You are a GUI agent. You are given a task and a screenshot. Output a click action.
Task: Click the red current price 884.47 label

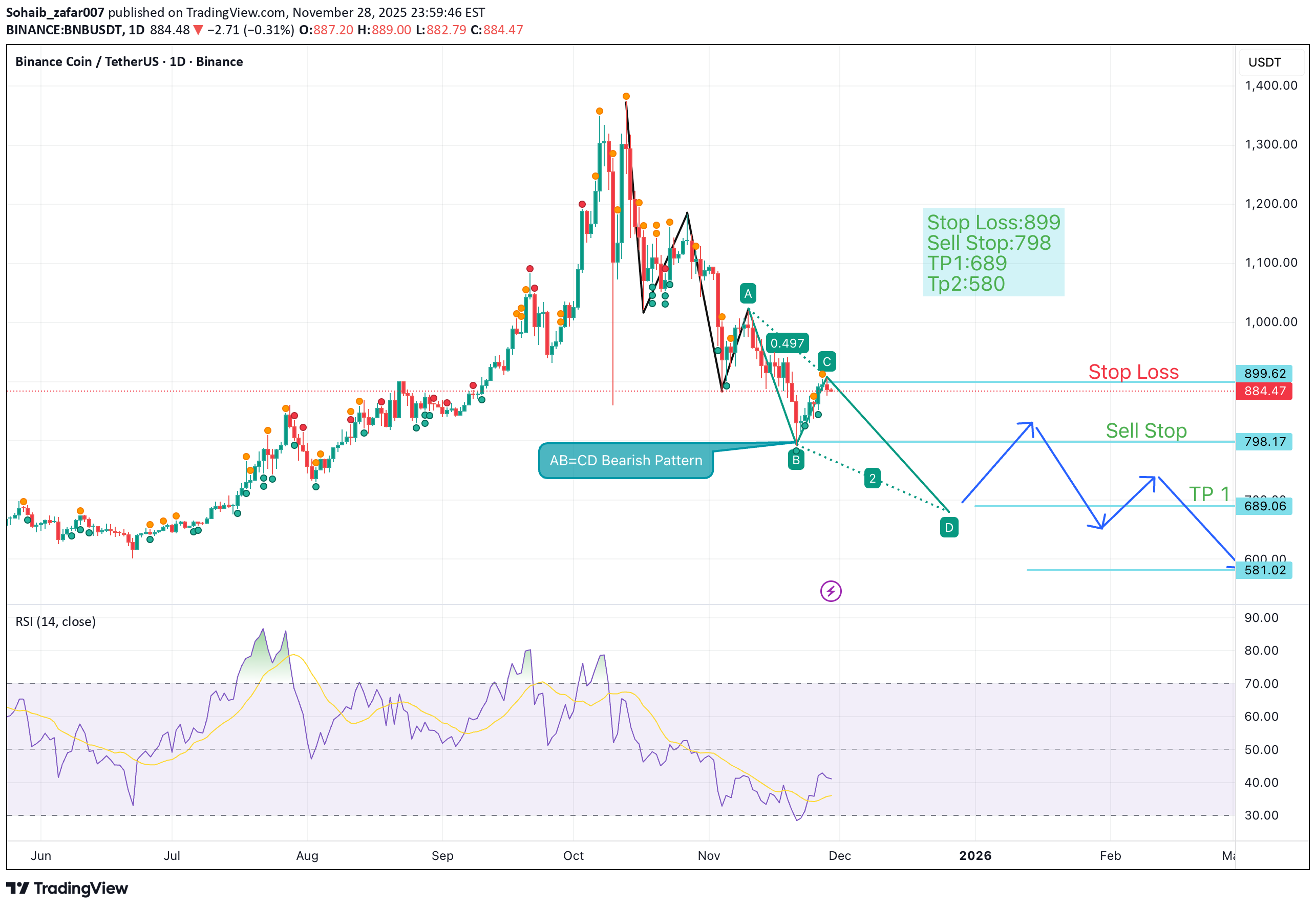pyautogui.click(x=1264, y=391)
